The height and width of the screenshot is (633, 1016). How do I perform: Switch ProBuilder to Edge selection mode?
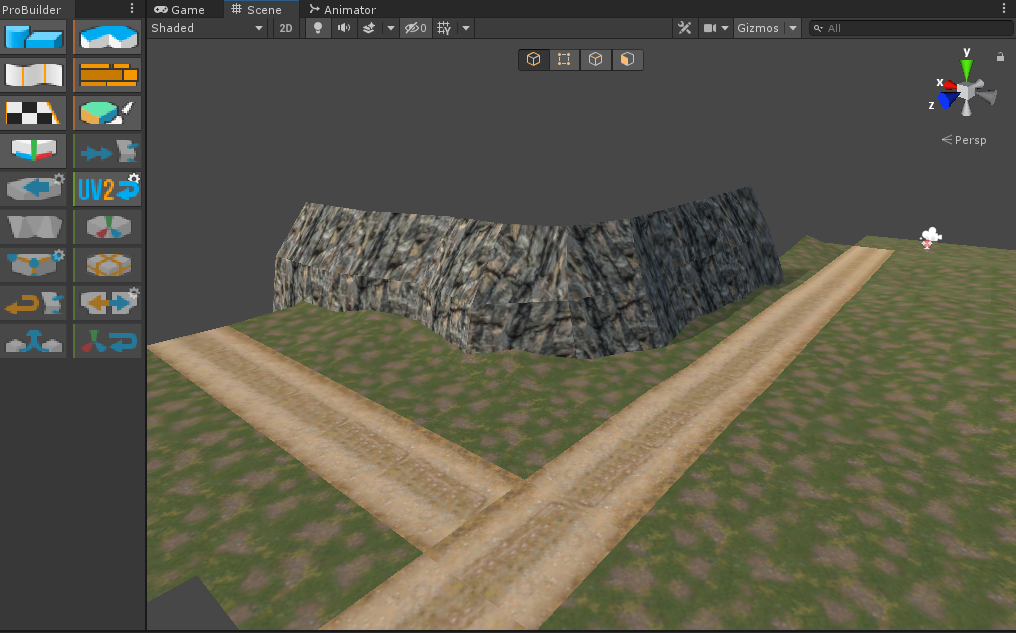(595, 60)
